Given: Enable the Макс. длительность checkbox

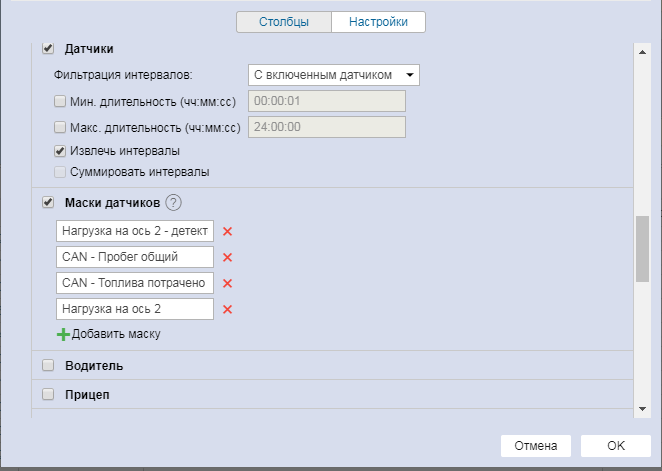Looking at the screenshot, I should 59,127.
